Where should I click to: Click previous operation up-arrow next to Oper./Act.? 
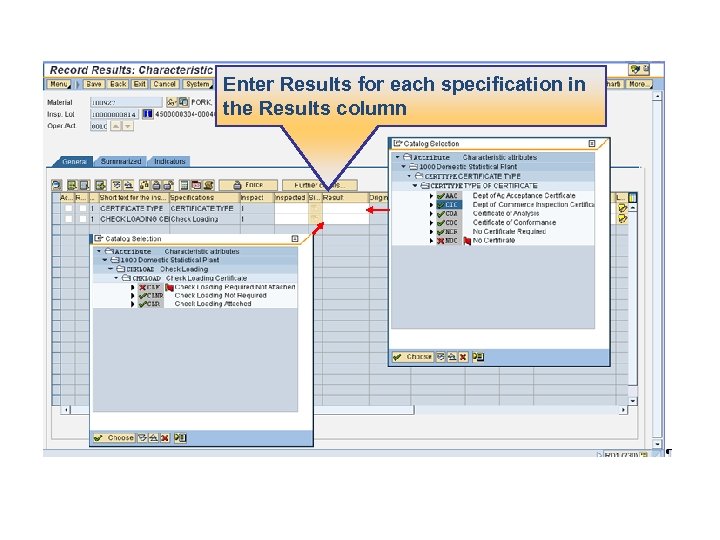[116, 126]
